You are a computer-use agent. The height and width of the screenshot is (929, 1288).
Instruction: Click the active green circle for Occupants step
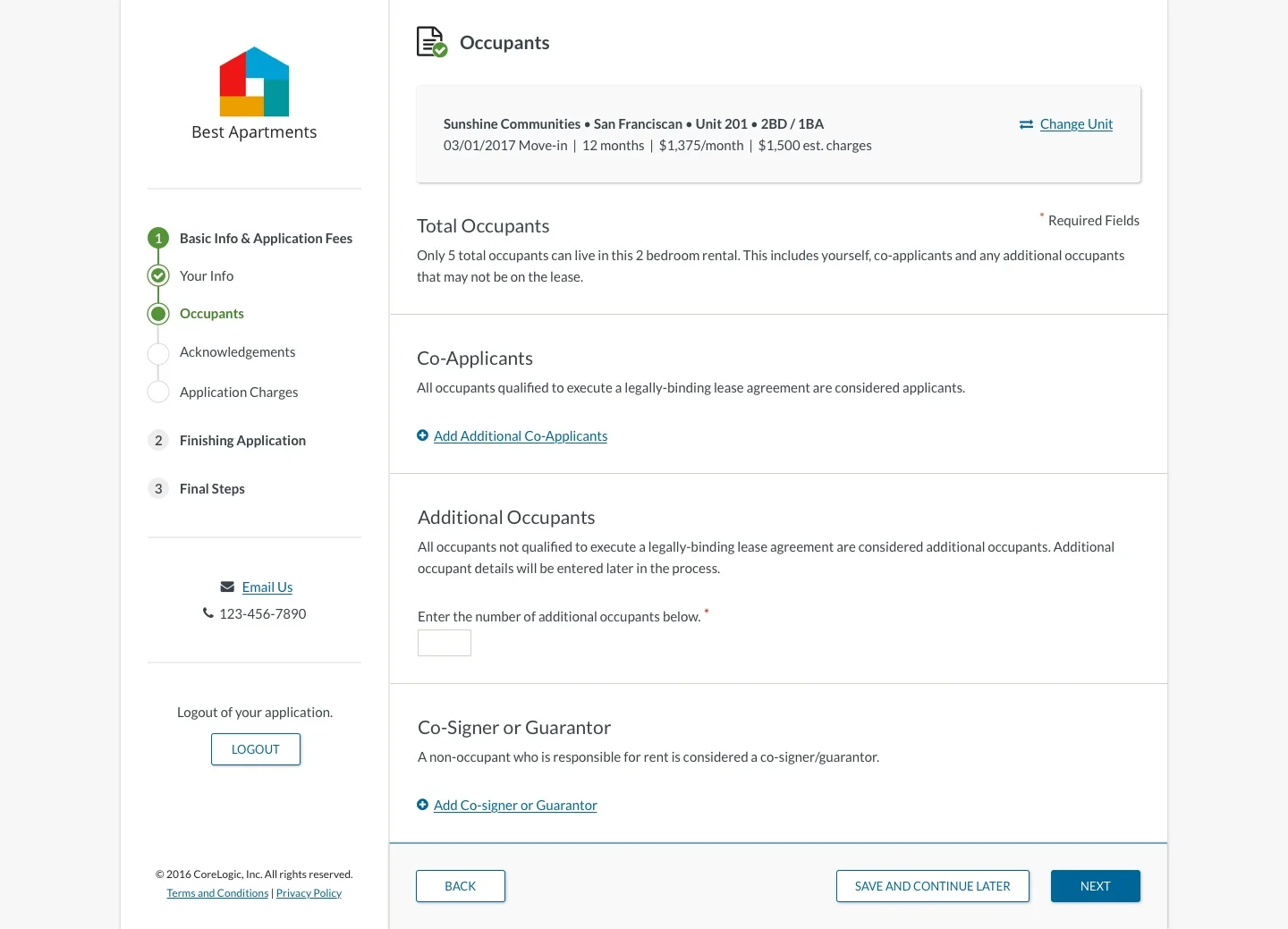point(158,313)
